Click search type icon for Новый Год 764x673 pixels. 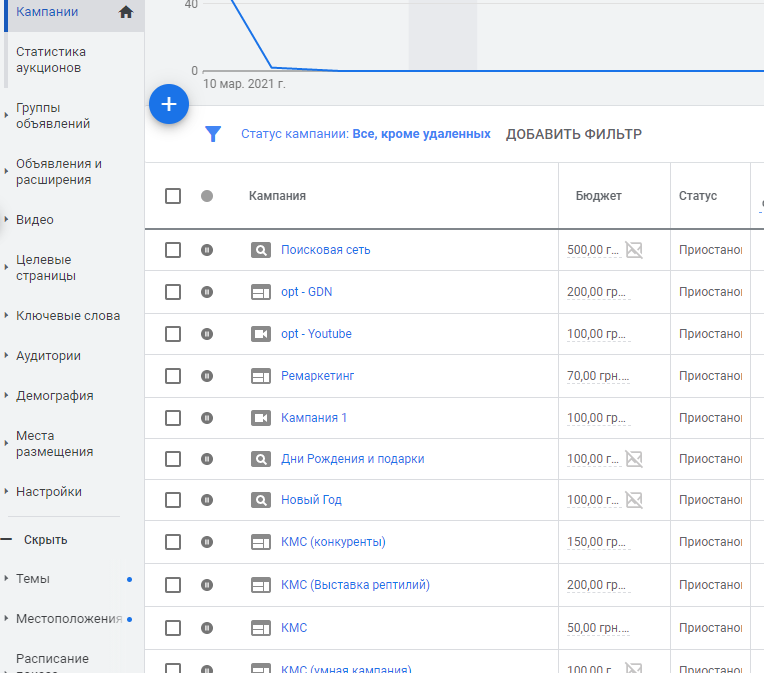[x=261, y=500]
